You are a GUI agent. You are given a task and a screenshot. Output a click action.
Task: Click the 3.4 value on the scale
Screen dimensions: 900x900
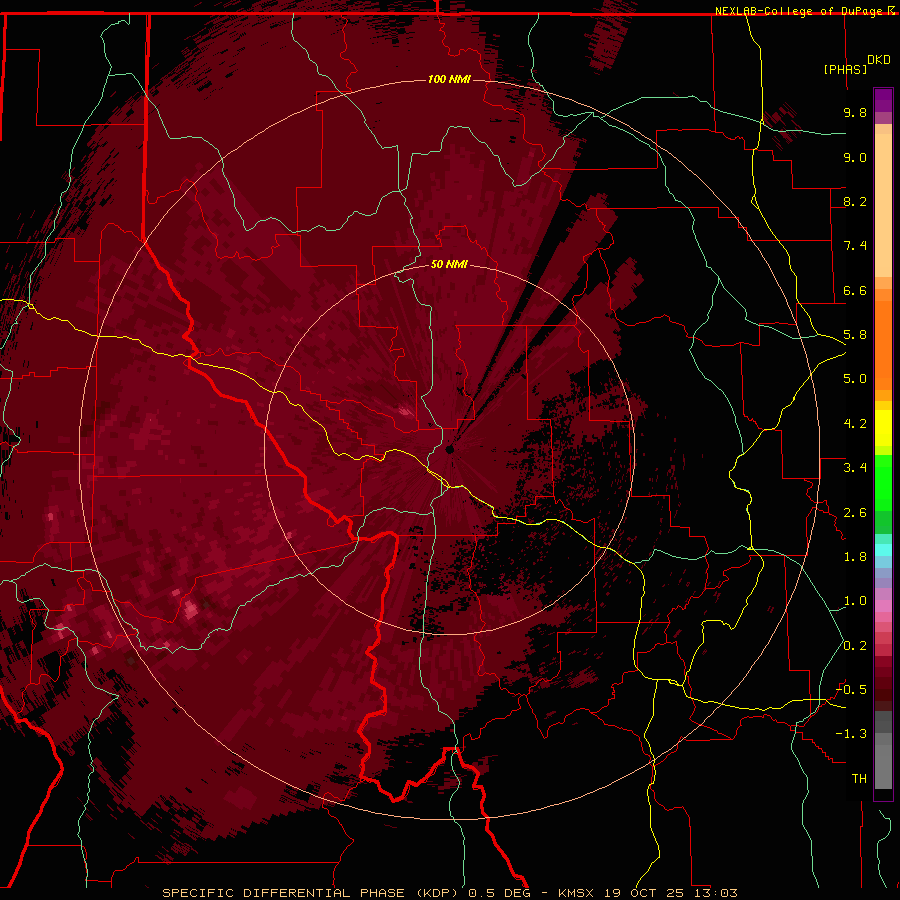[x=855, y=468]
